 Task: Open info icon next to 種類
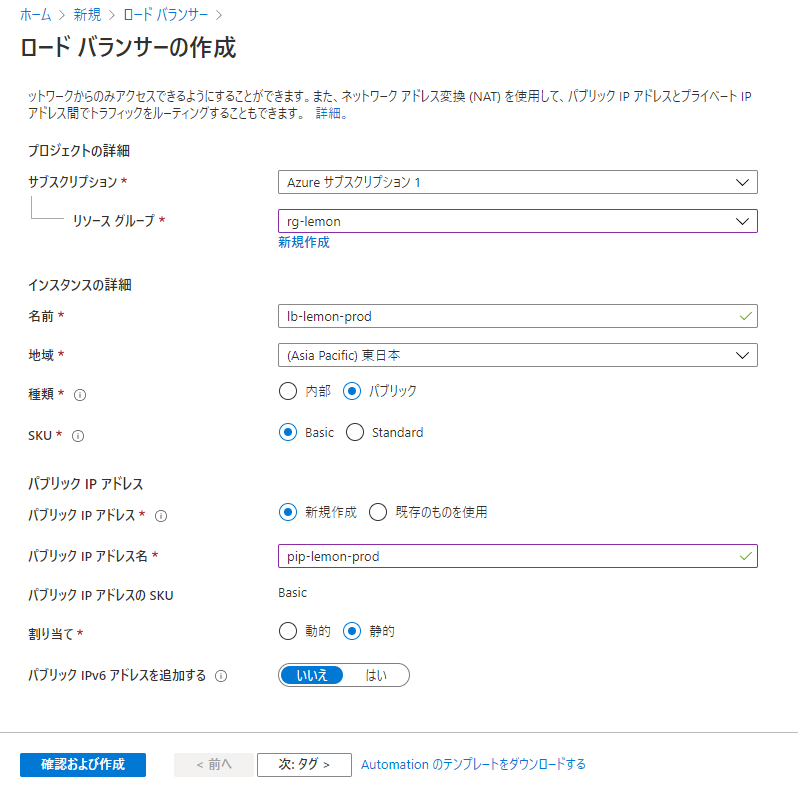point(80,395)
